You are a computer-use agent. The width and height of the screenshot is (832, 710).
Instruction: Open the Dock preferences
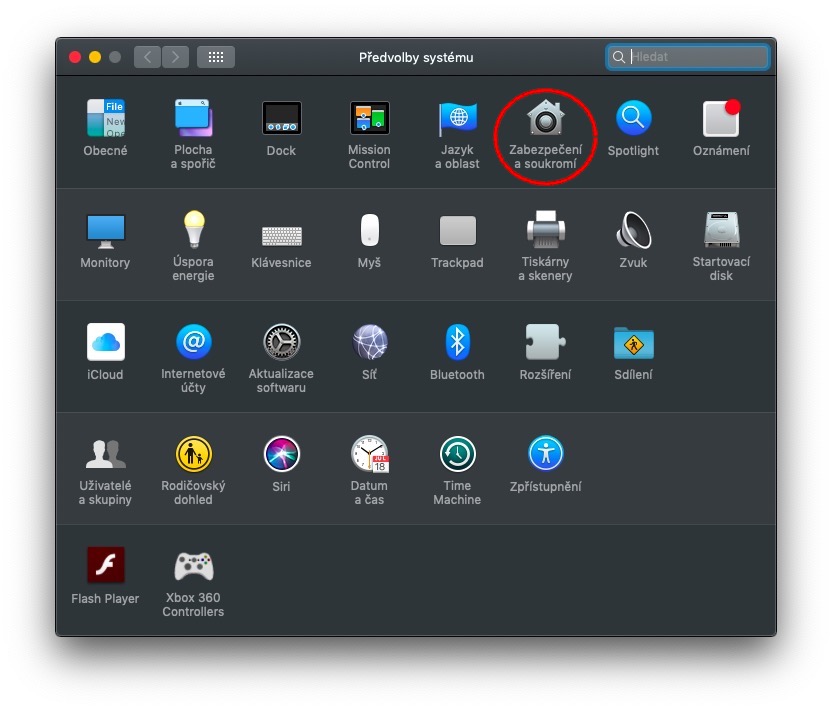coord(281,120)
